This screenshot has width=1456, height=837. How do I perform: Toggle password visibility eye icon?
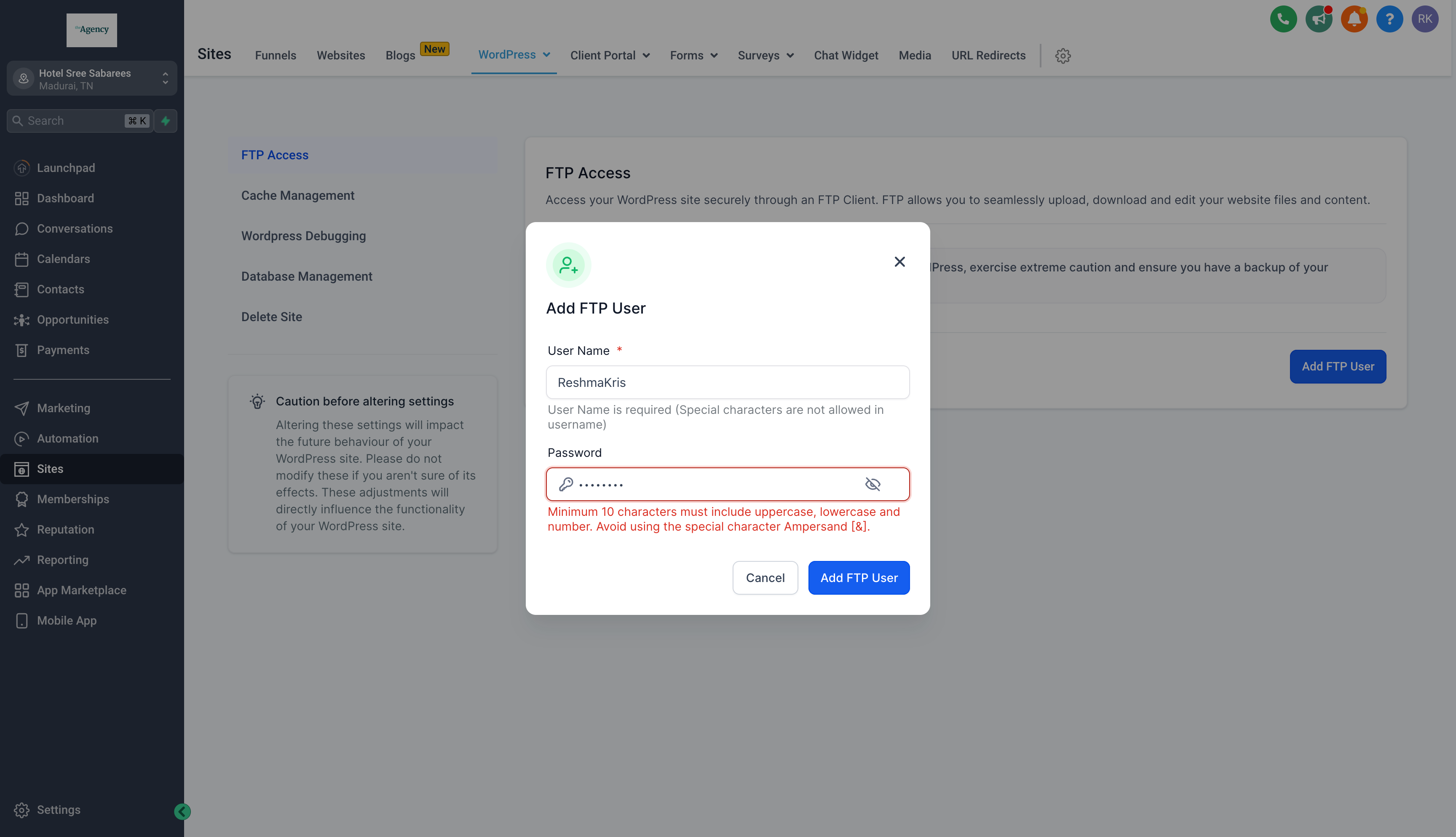[x=873, y=484]
